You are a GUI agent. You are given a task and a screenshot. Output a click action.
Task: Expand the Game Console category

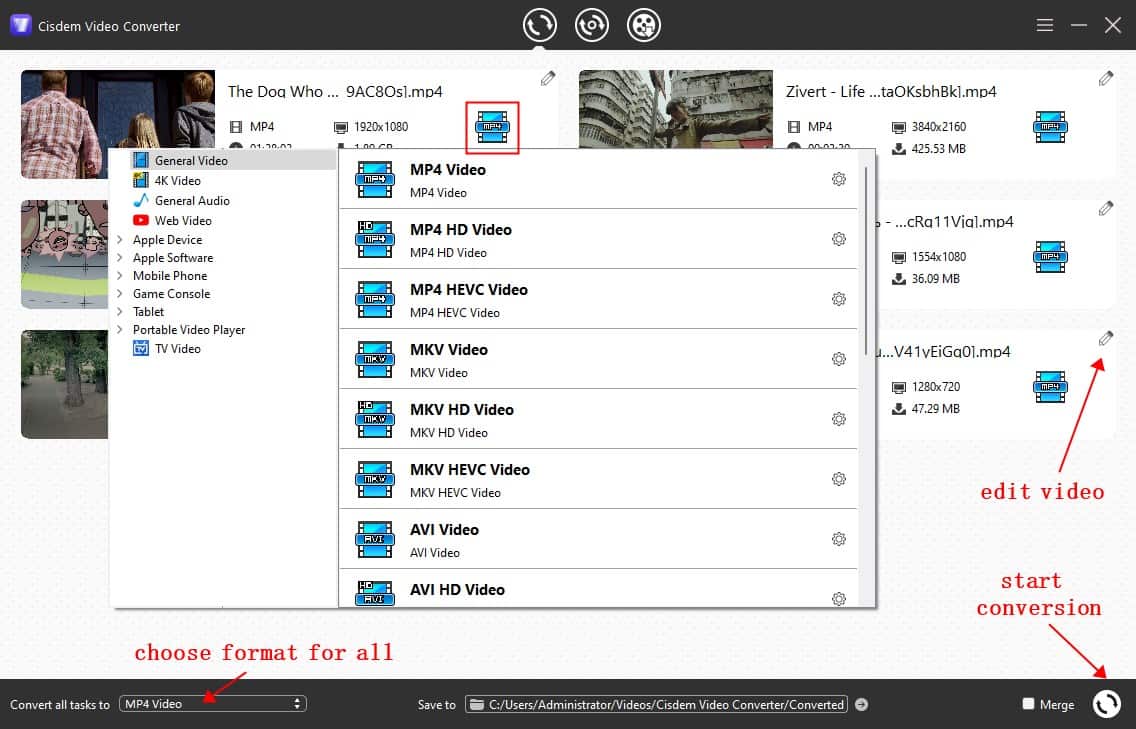[x=120, y=293]
